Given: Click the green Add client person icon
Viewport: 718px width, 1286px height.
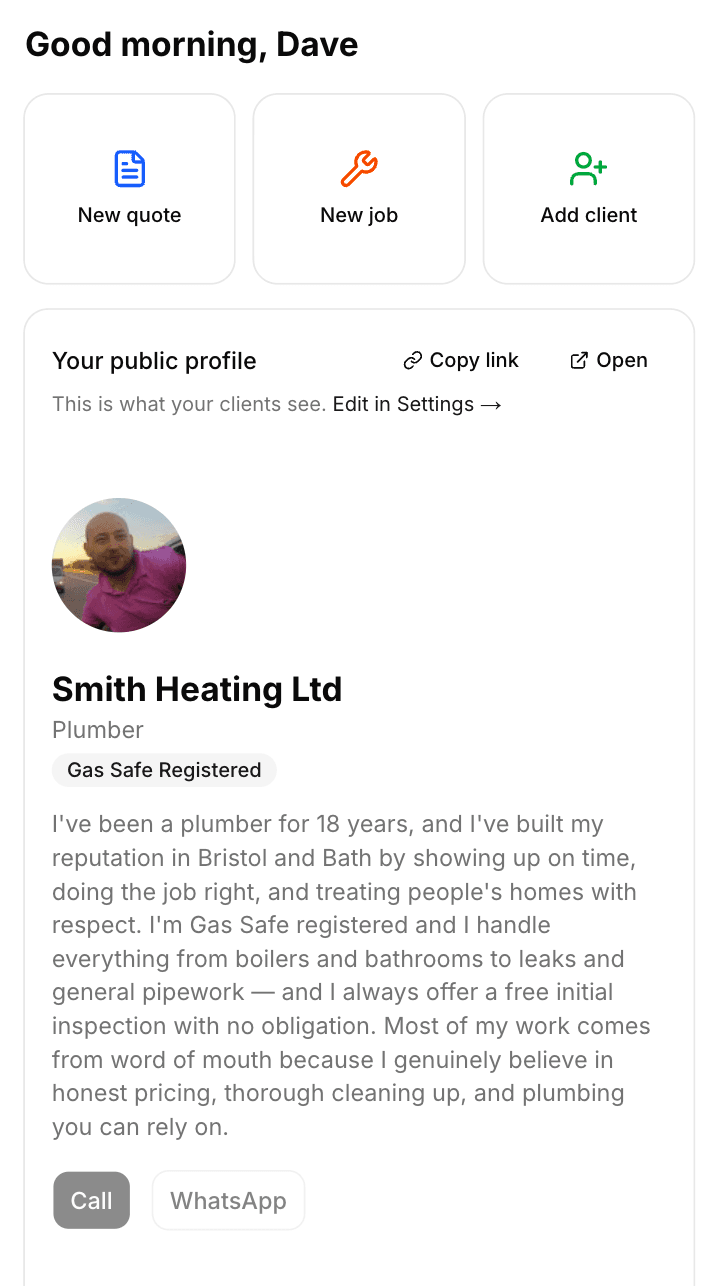Looking at the screenshot, I should (x=588, y=169).
